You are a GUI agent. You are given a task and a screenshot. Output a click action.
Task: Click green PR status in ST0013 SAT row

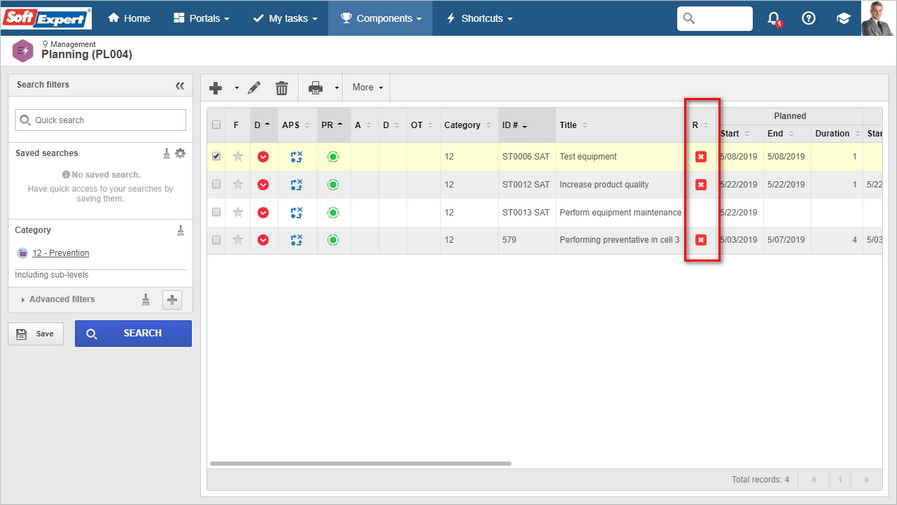pyautogui.click(x=333, y=213)
